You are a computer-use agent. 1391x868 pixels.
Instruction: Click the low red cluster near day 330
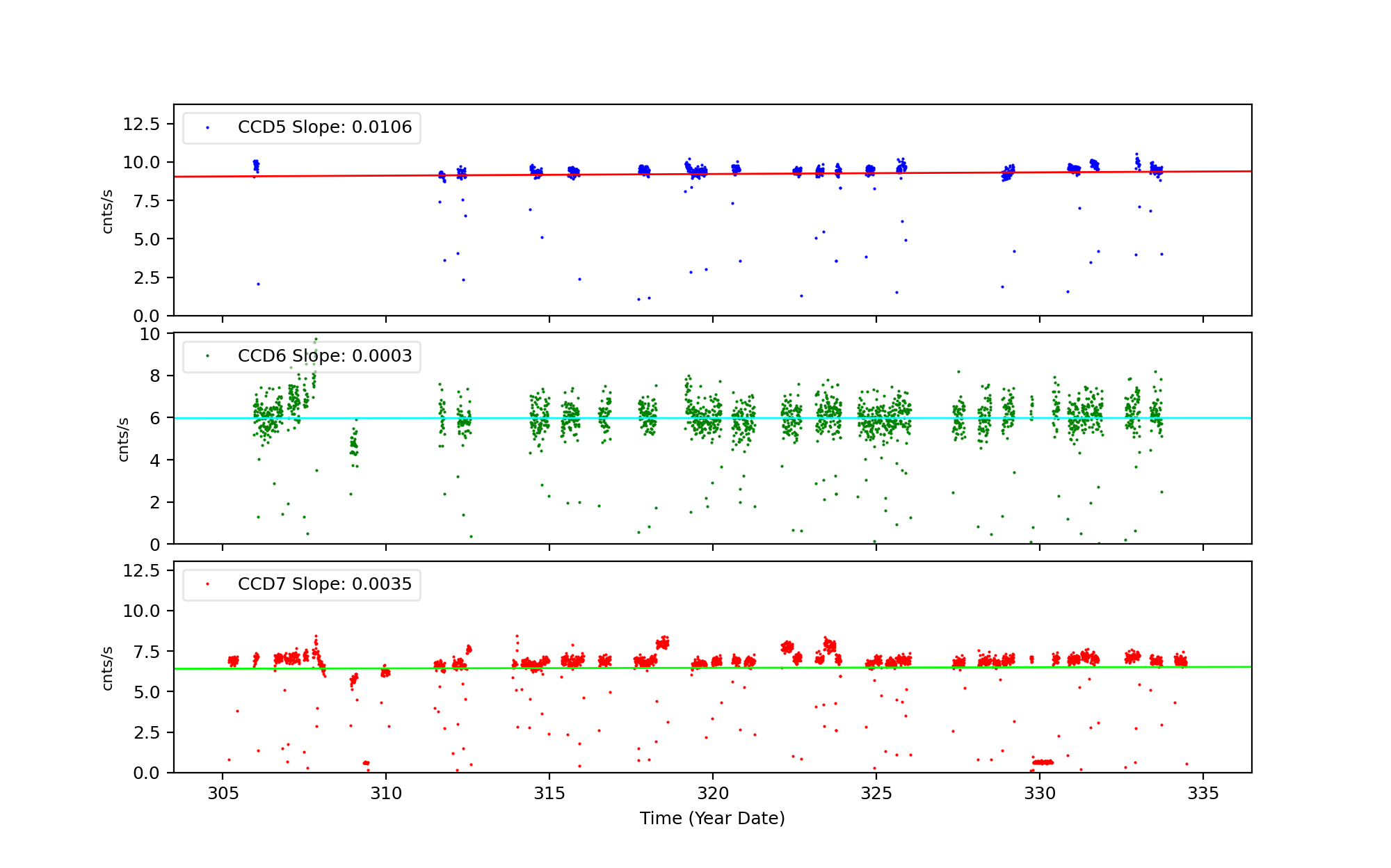click(1043, 762)
